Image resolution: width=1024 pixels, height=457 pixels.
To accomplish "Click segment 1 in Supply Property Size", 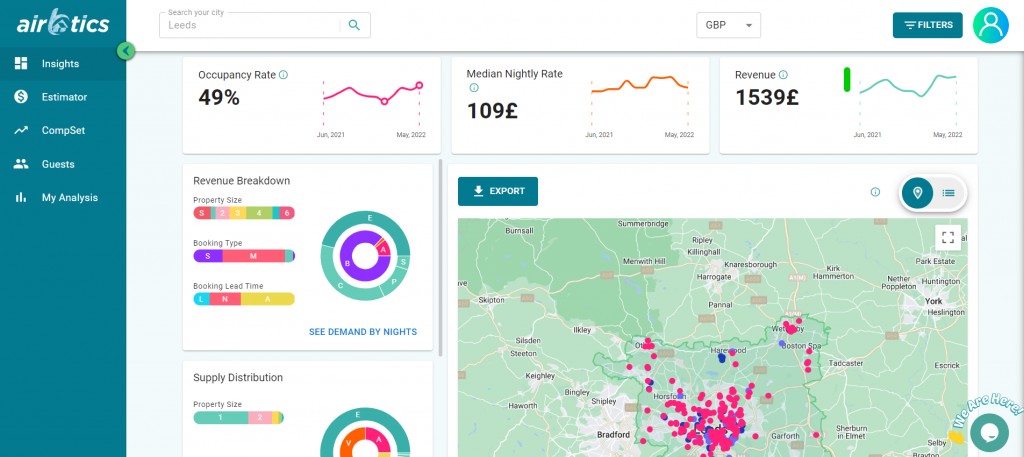I will click(x=221, y=418).
